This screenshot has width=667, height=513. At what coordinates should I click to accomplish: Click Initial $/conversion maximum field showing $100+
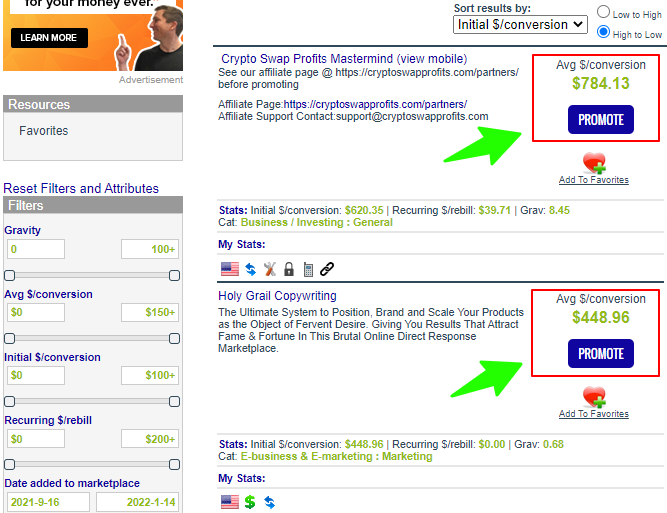150,375
